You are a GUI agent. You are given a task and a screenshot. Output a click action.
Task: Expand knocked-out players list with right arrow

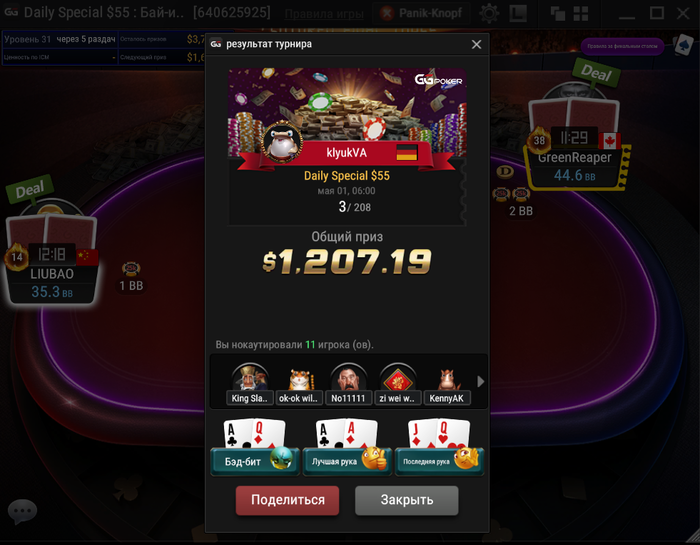[x=480, y=382]
